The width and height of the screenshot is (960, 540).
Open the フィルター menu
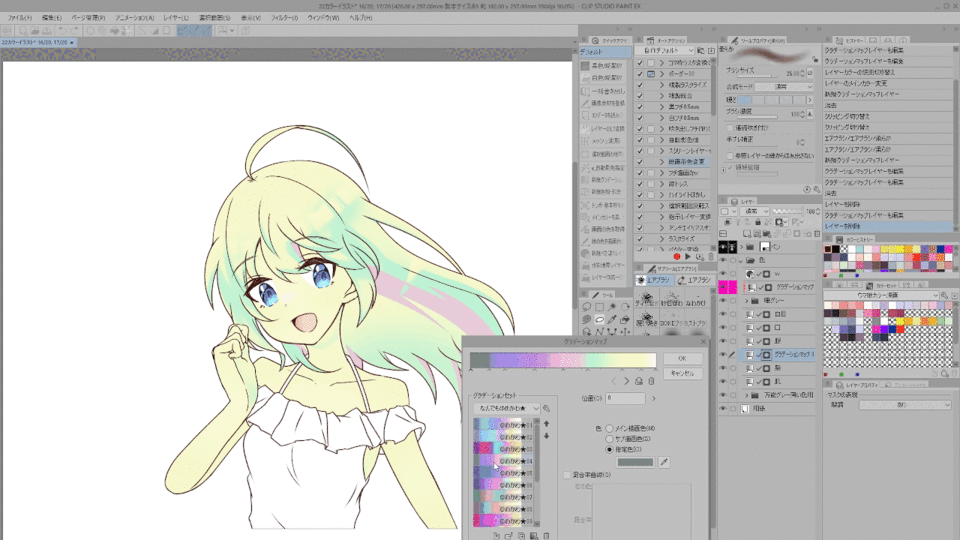284,18
